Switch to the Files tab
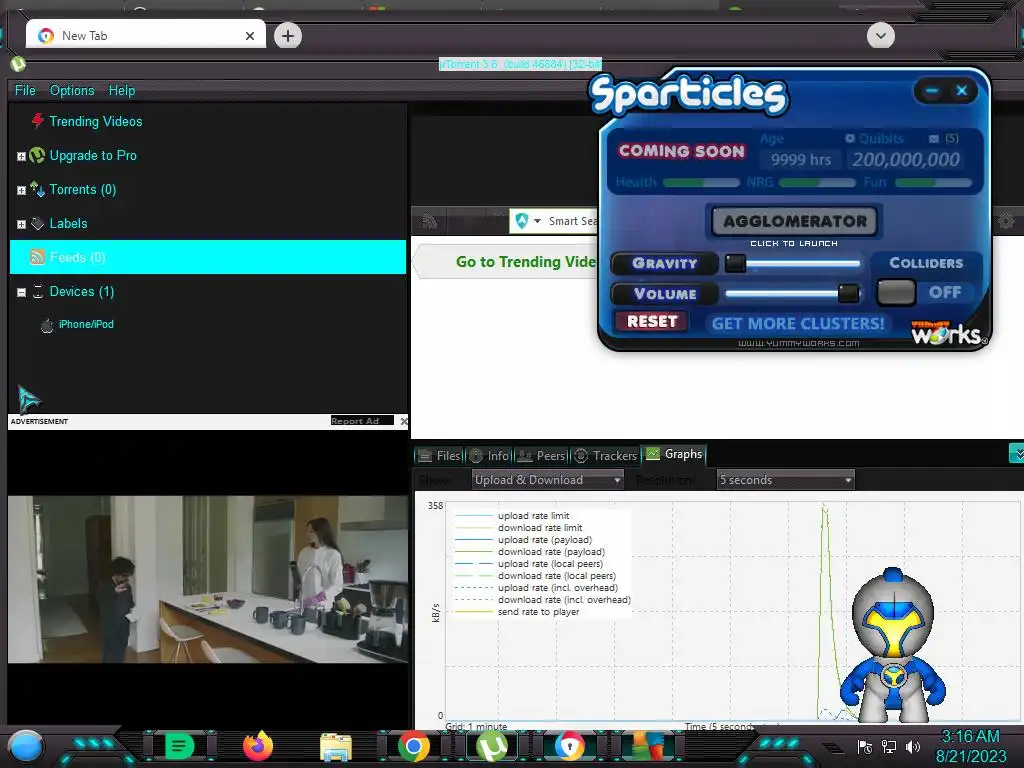This screenshot has width=1024, height=768. pos(440,455)
